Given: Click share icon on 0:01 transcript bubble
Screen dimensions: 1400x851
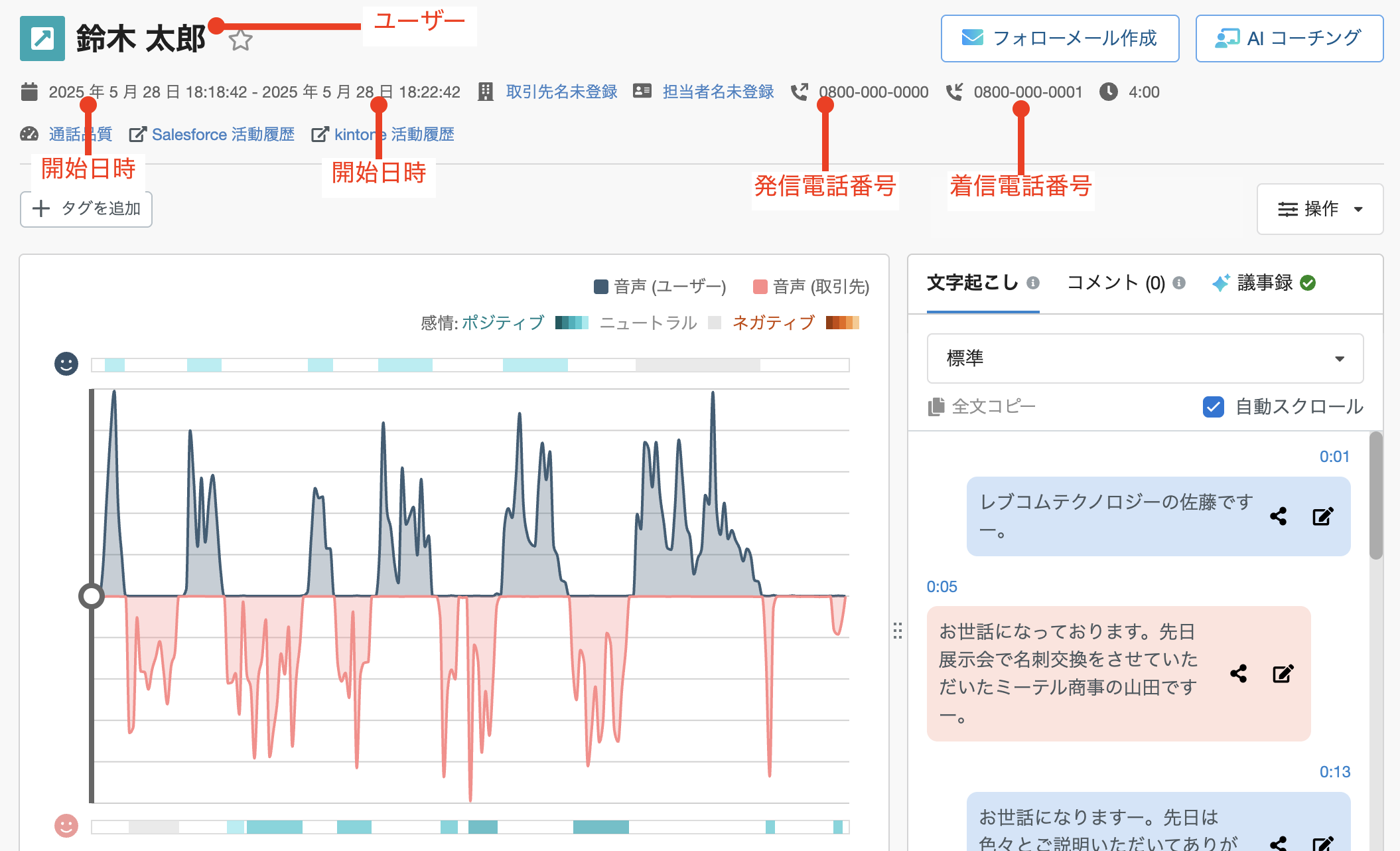Looking at the screenshot, I should (x=1278, y=516).
